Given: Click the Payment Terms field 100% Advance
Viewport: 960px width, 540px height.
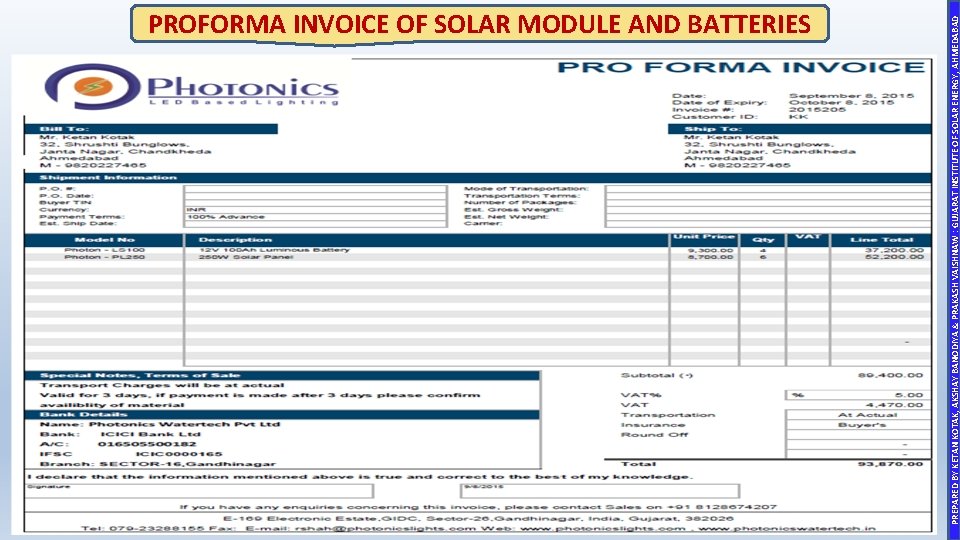Looking at the screenshot, I should 315,217.
